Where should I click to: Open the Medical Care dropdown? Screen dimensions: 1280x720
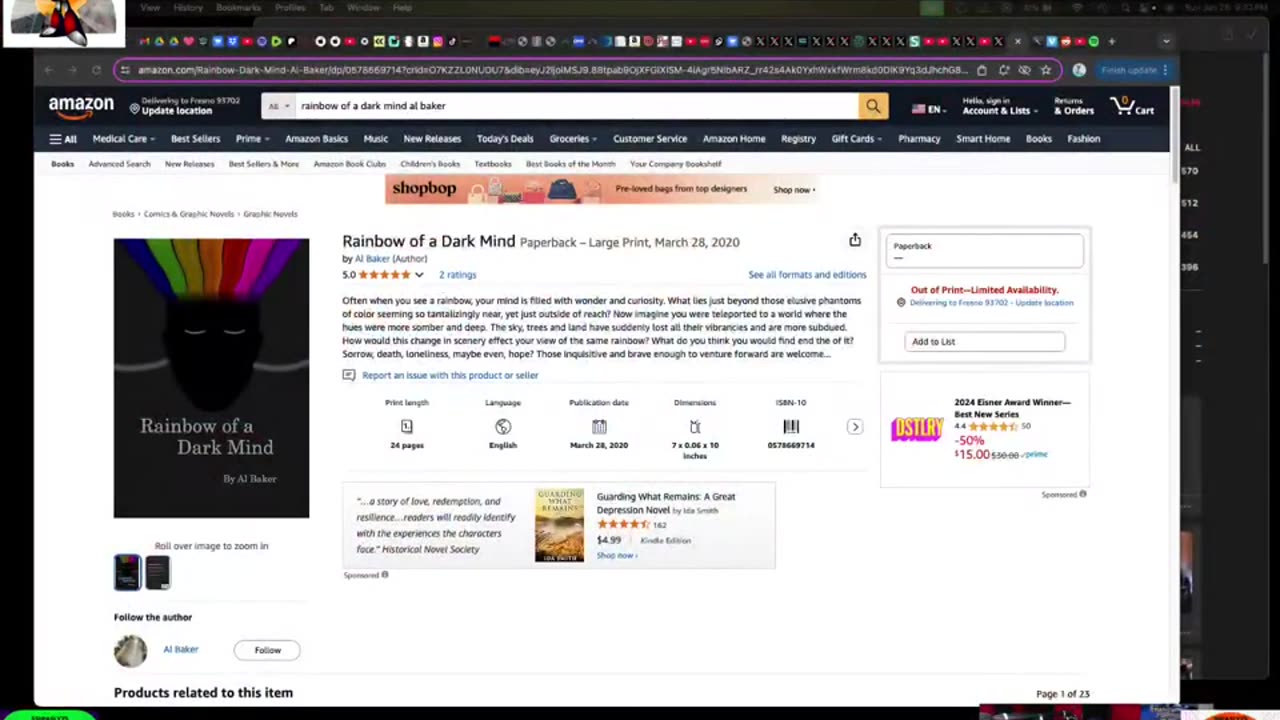tap(123, 139)
